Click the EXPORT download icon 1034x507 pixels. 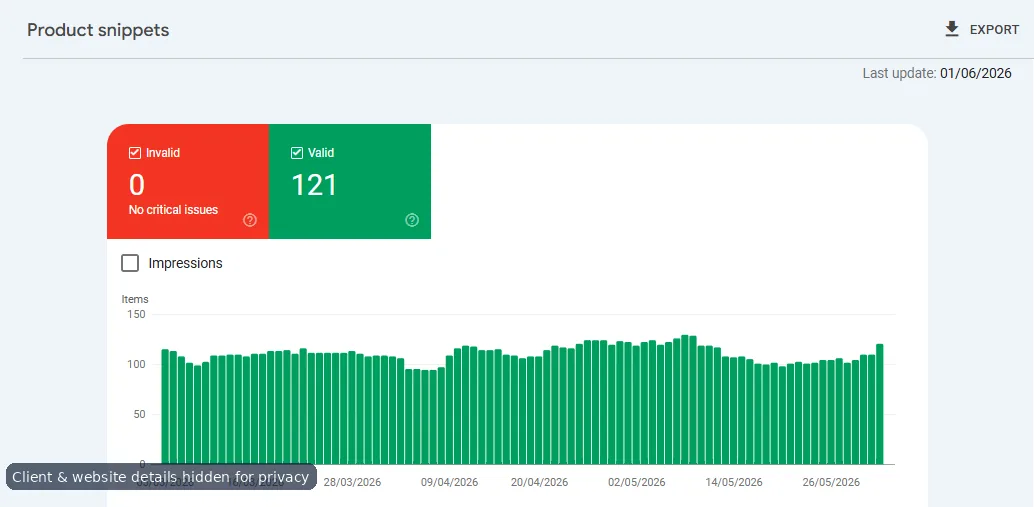tap(952, 30)
